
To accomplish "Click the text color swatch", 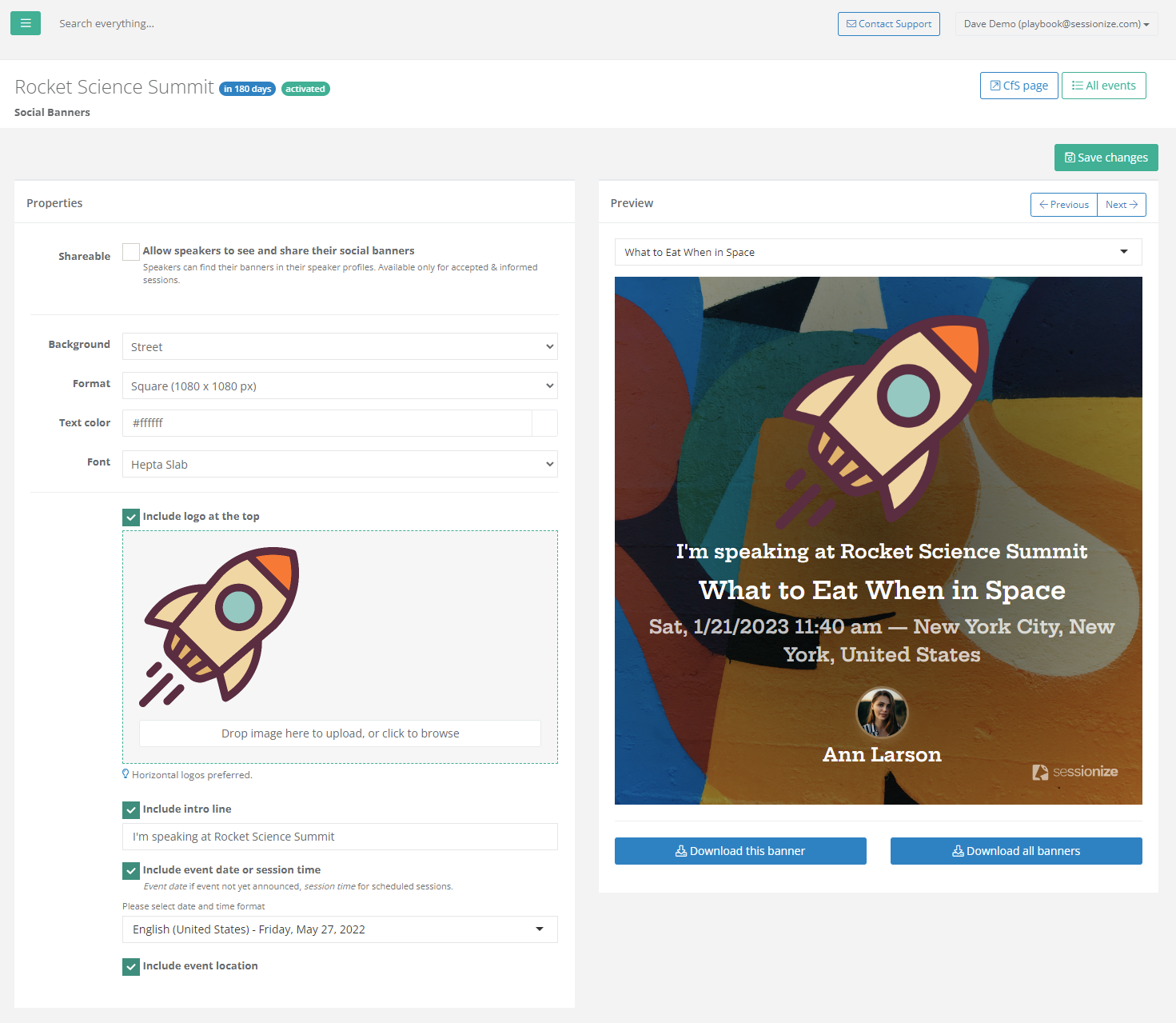I will click(544, 423).
